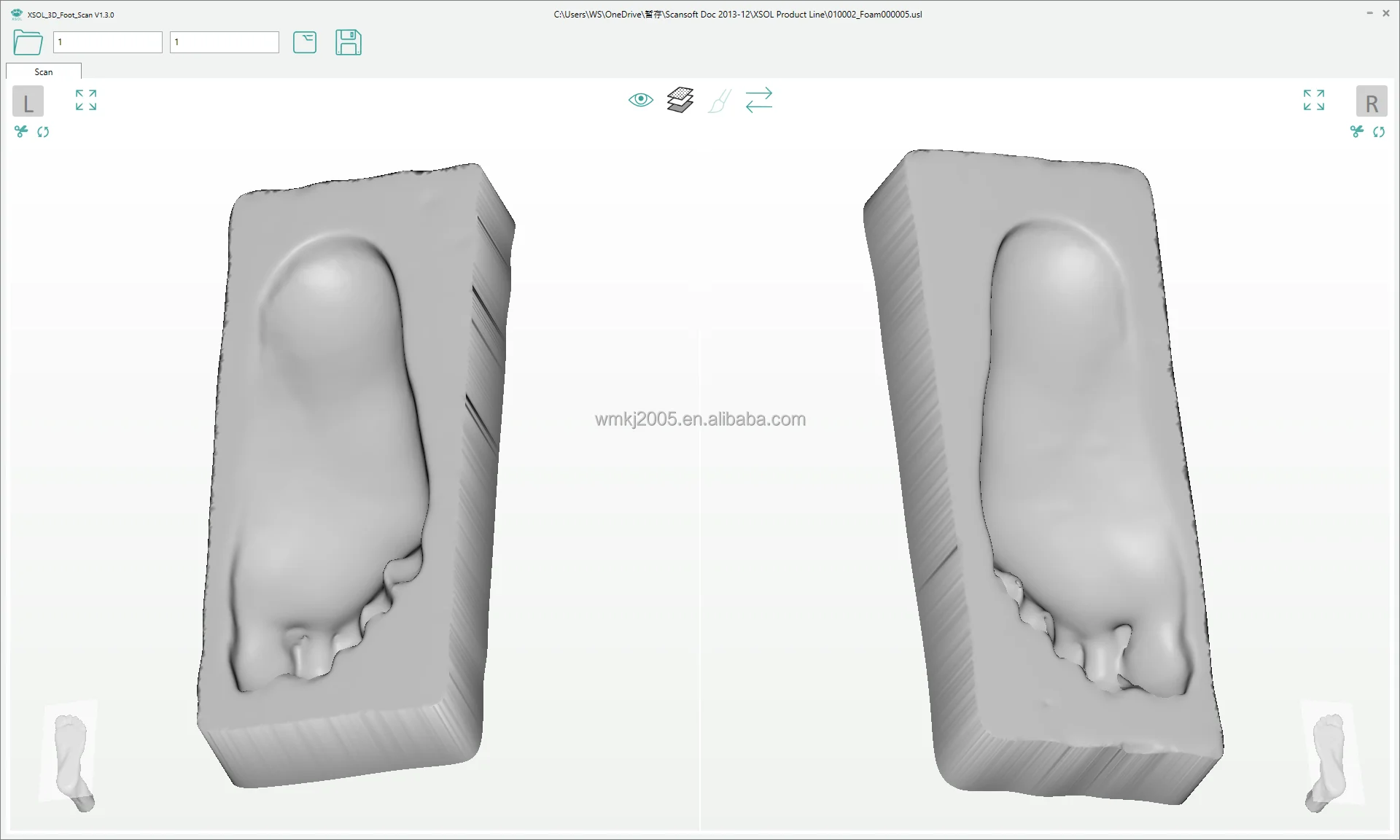Refresh the right foot scan

(x=1380, y=132)
